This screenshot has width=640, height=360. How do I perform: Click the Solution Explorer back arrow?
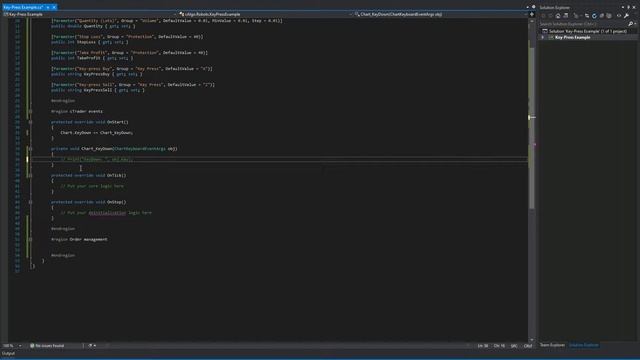pos(543,16)
